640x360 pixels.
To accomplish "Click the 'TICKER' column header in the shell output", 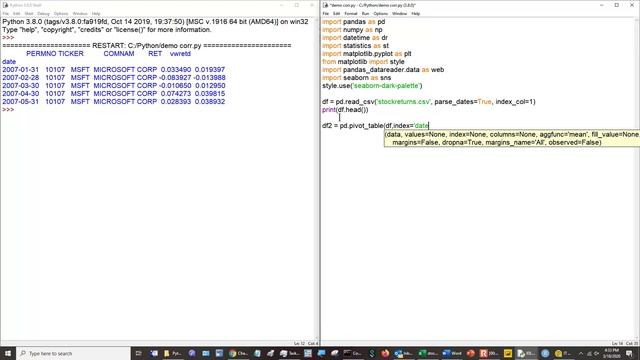I will (71, 54).
